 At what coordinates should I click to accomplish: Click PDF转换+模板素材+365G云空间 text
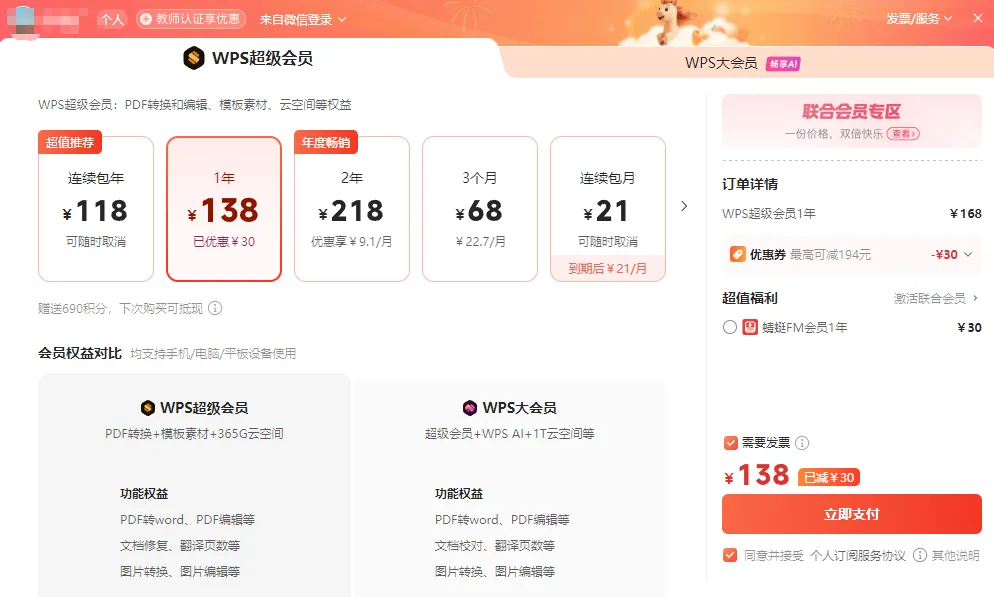[194, 433]
